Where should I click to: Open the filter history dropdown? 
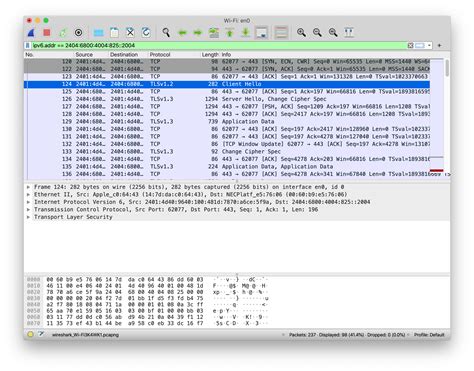429,45
